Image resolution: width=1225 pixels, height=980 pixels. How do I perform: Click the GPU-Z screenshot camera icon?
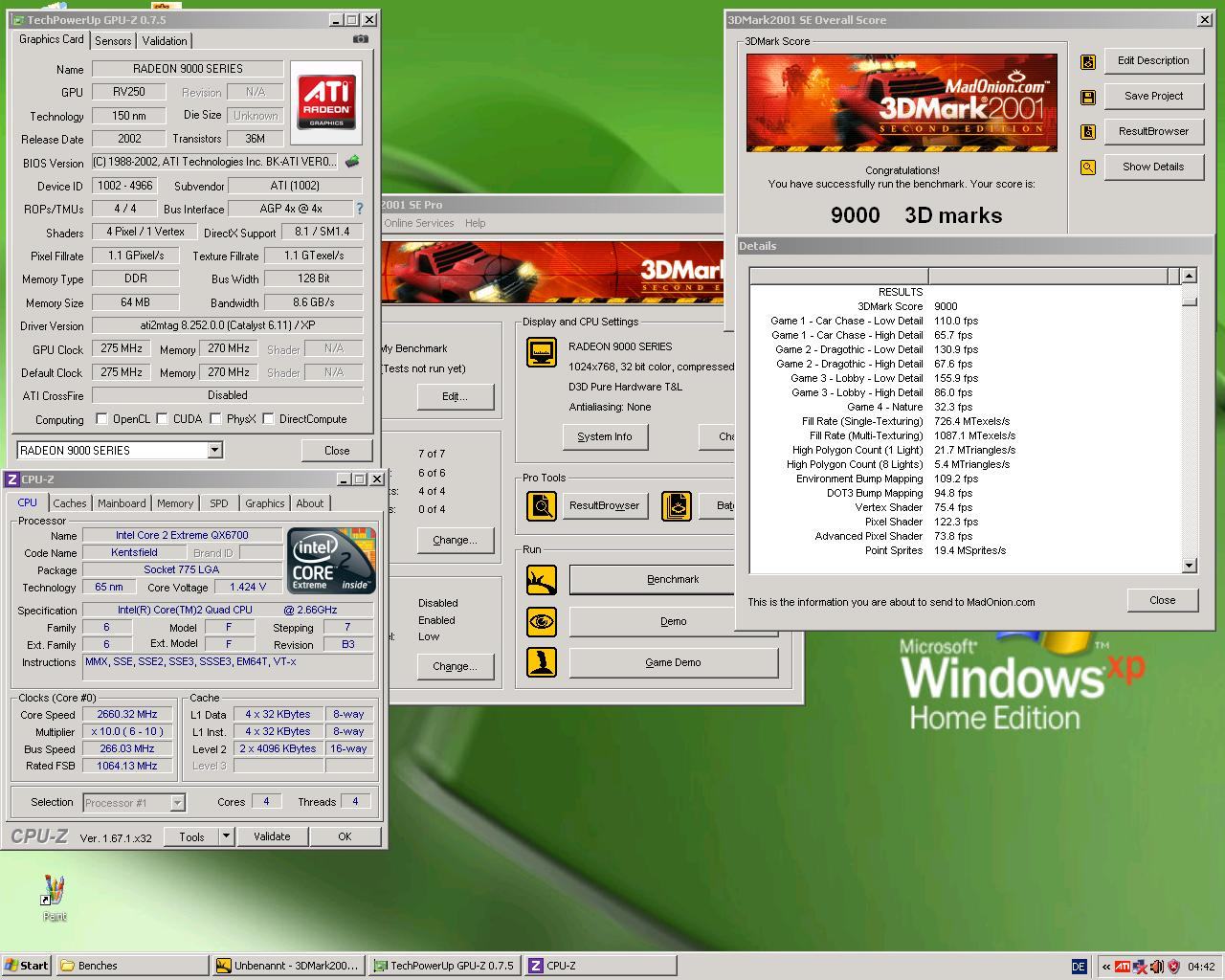point(360,39)
